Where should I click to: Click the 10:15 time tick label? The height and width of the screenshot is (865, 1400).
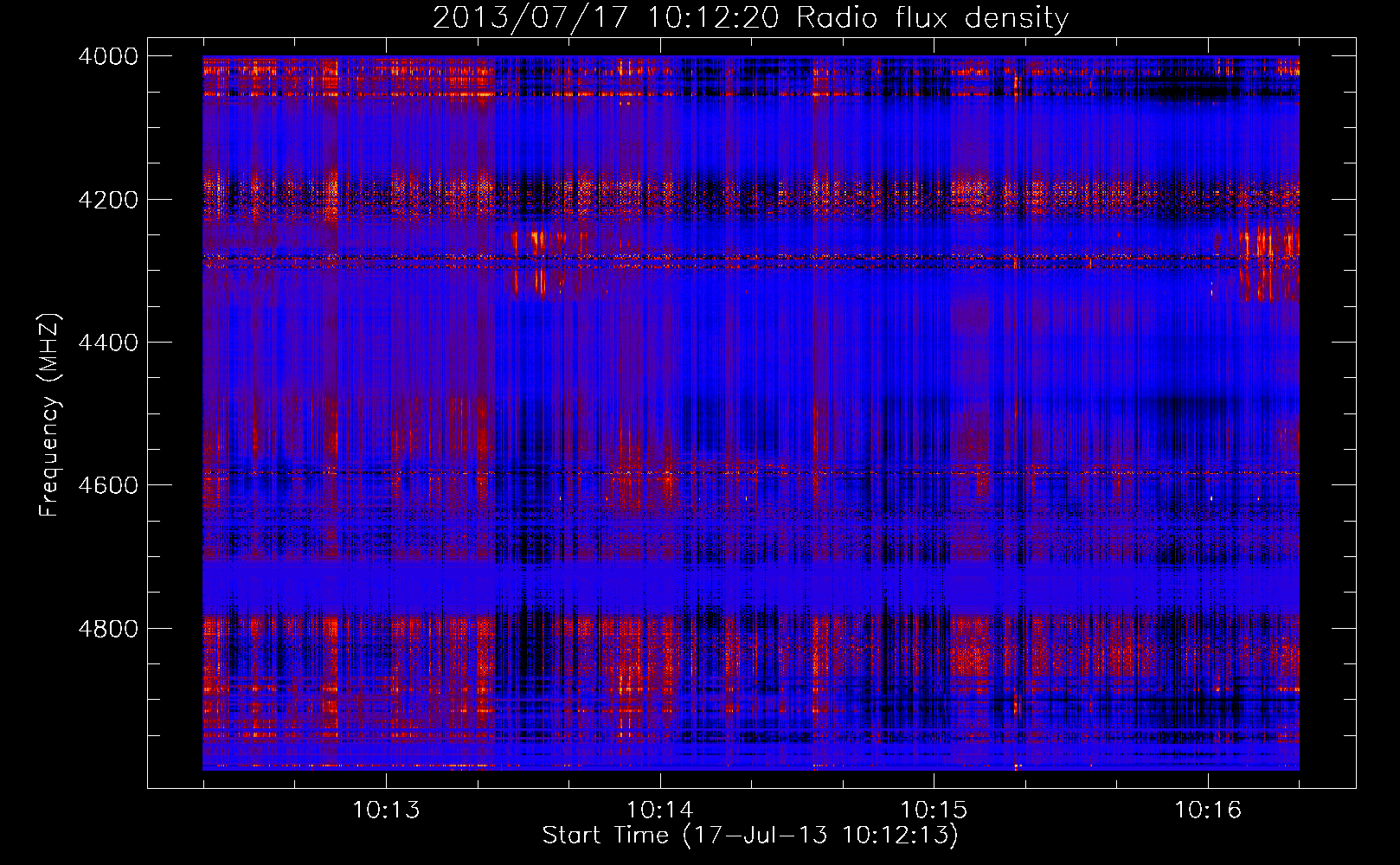coord(934,811)
